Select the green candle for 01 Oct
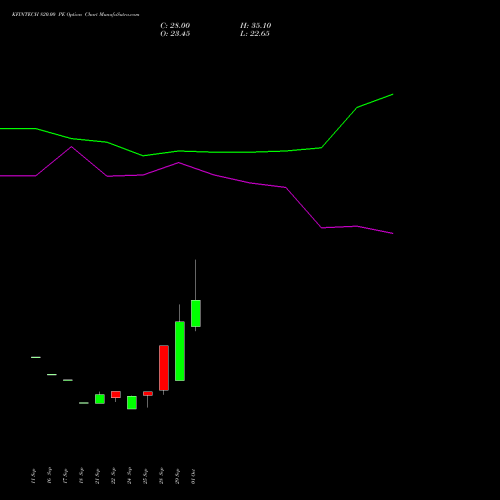This screenshot has height=500, width=500. coord(196,313)
